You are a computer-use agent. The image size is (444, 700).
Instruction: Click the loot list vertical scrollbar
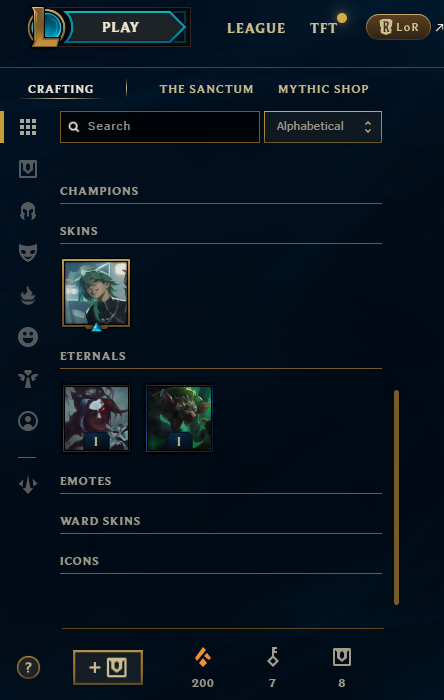tap(396, 497)
